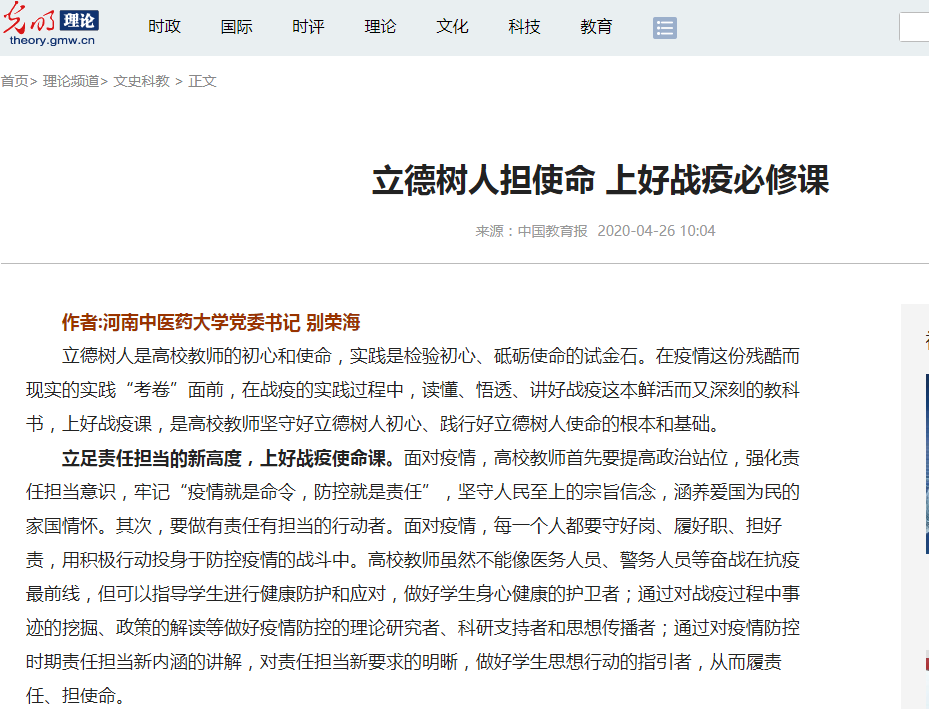Navigate to the 教育 section
The height and width of the screenshot is (709, 929).
click(x=596, y=27)
